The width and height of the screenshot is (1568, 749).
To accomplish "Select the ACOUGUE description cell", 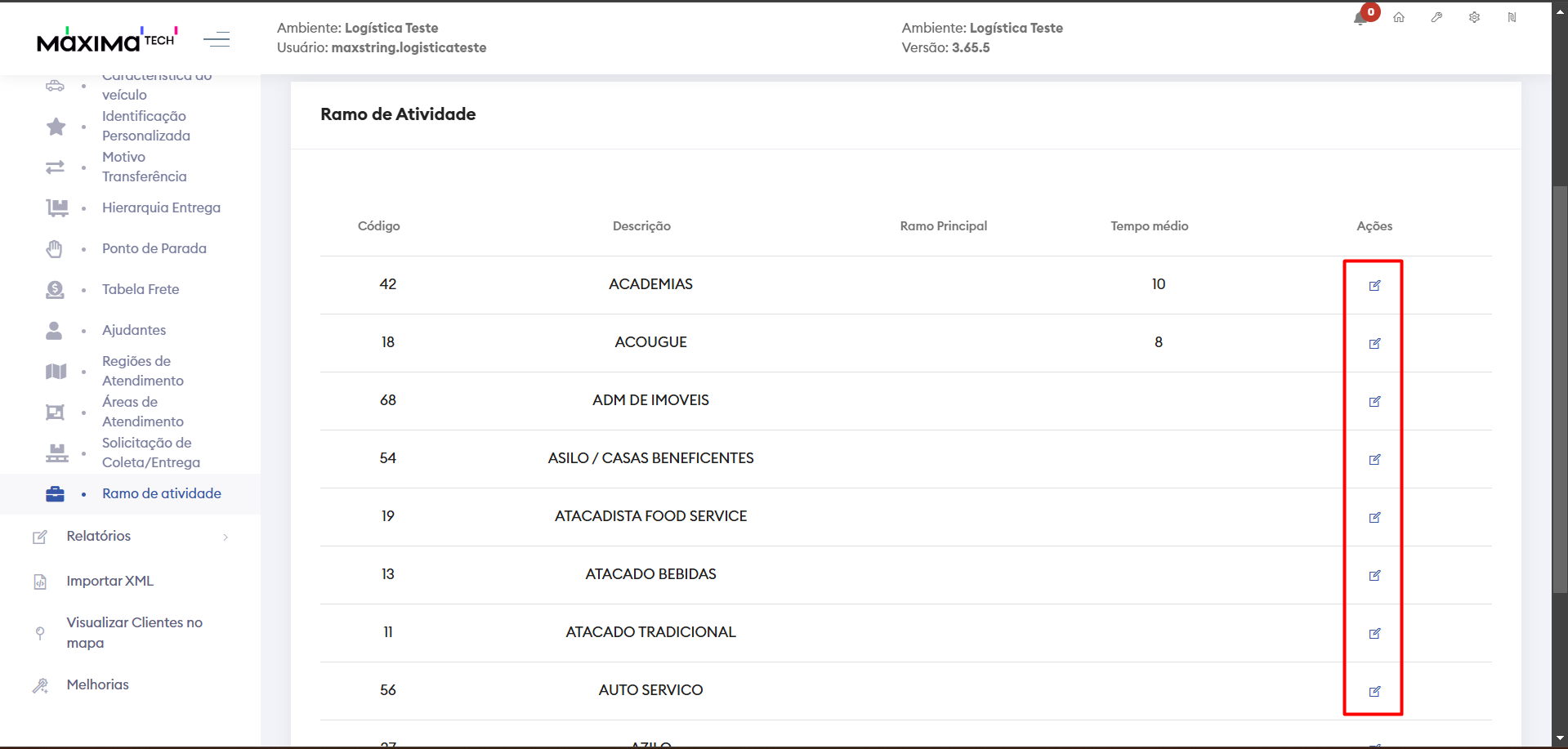I will click(651, 342).
